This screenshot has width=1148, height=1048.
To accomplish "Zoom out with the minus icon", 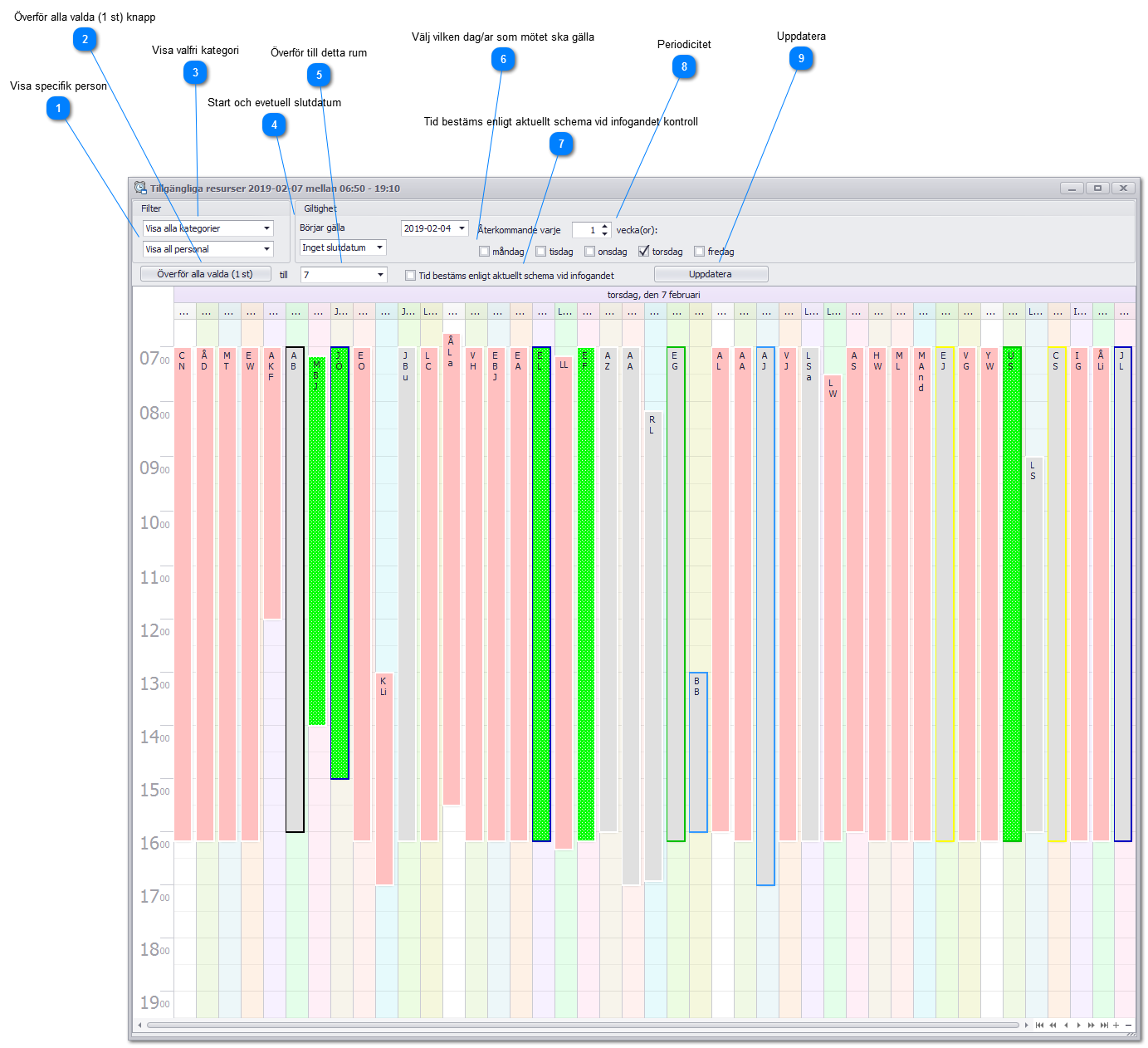I will tap(1128, 1025).
